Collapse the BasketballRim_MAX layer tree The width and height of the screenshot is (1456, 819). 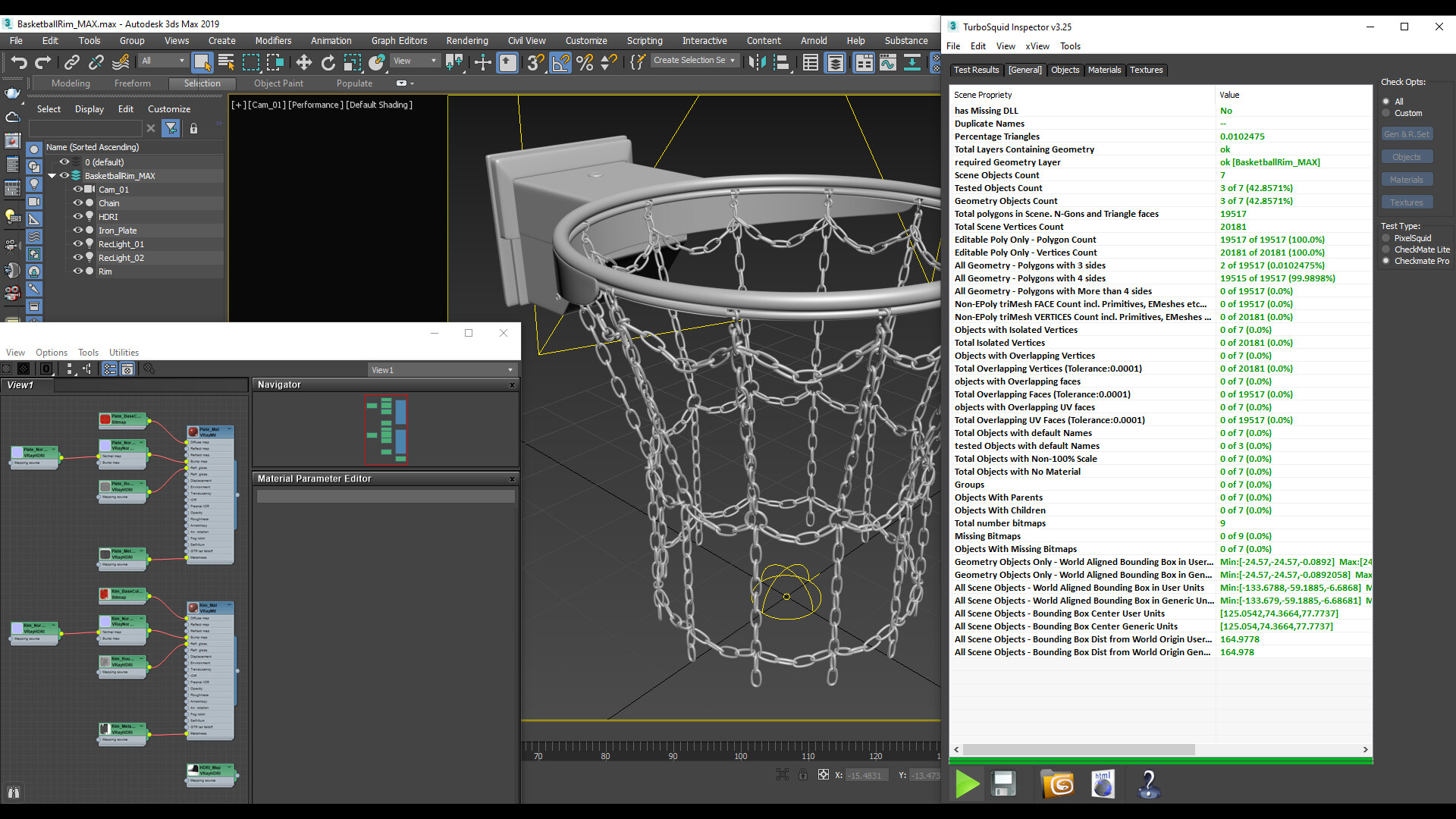tap(52, 176)
